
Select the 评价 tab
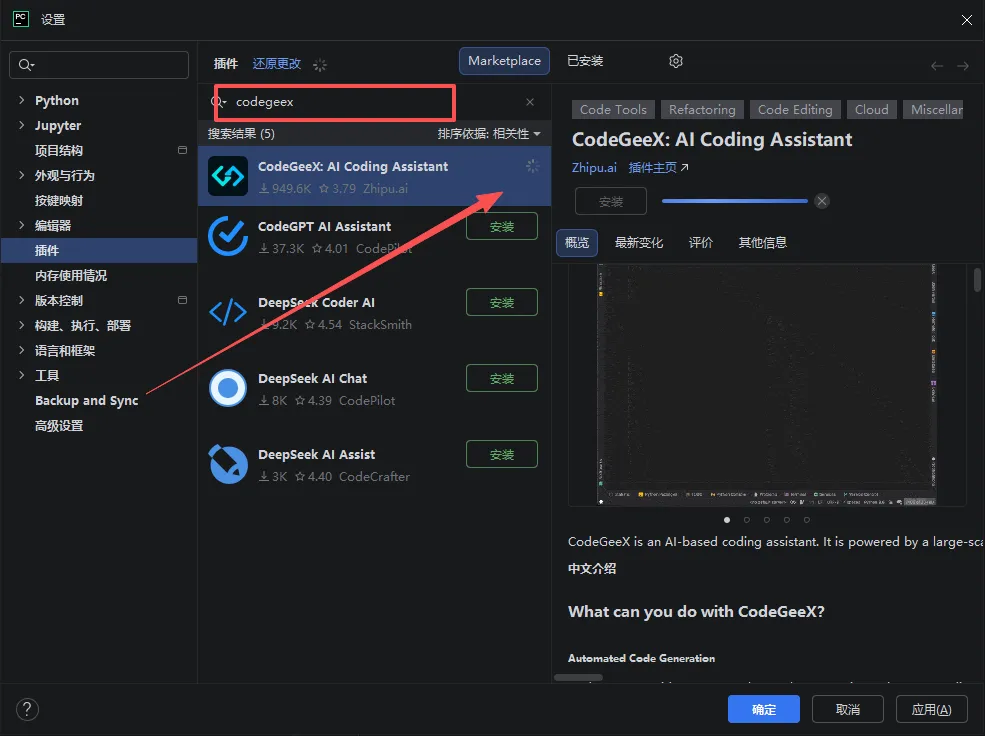[x=700, y=242]
